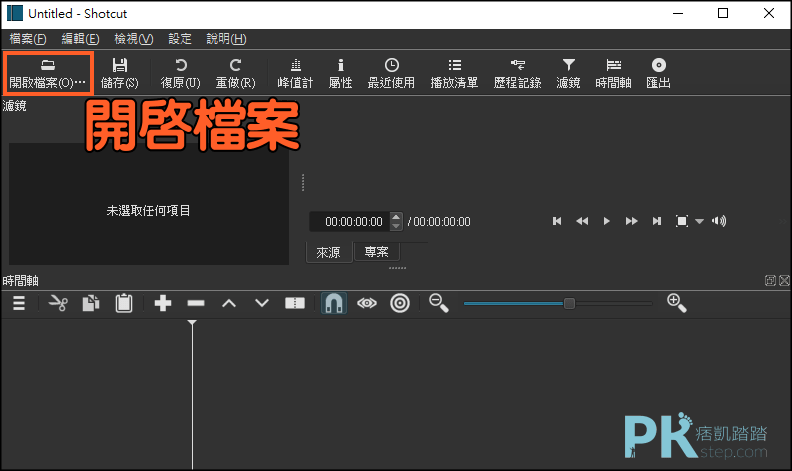Lift clip with the up chevron
Screen dimensions: 792x471
[229, 303]
